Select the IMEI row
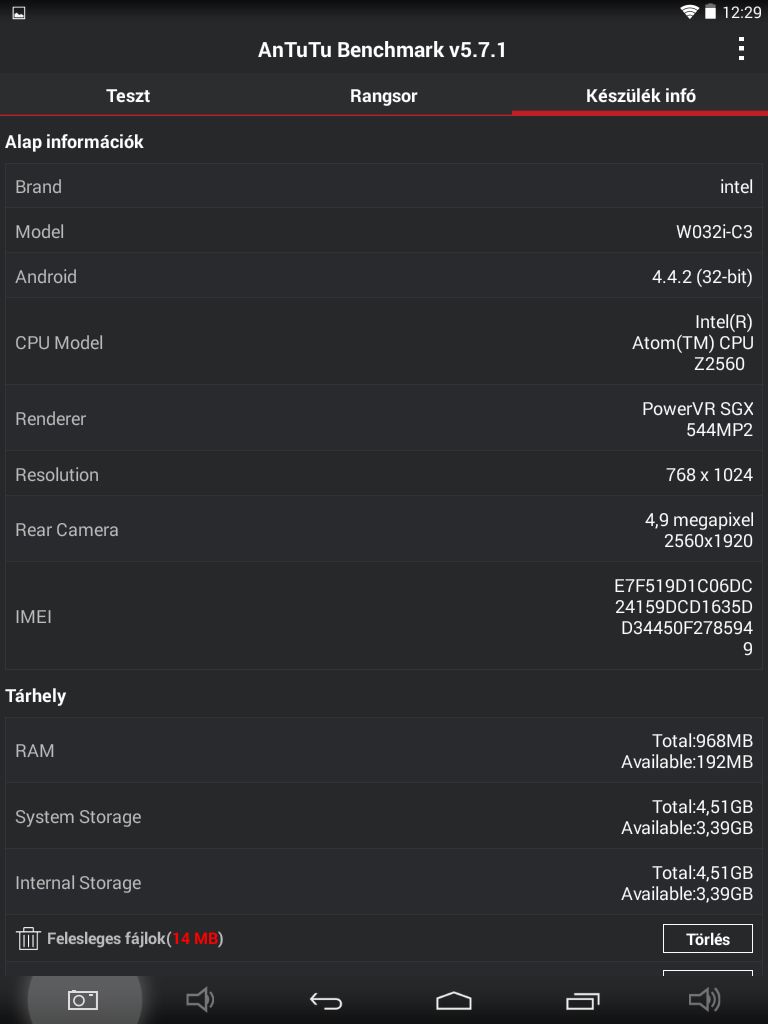Image resolution: width=768 pixels, height=1024 pixels. [x=384, y=616]
